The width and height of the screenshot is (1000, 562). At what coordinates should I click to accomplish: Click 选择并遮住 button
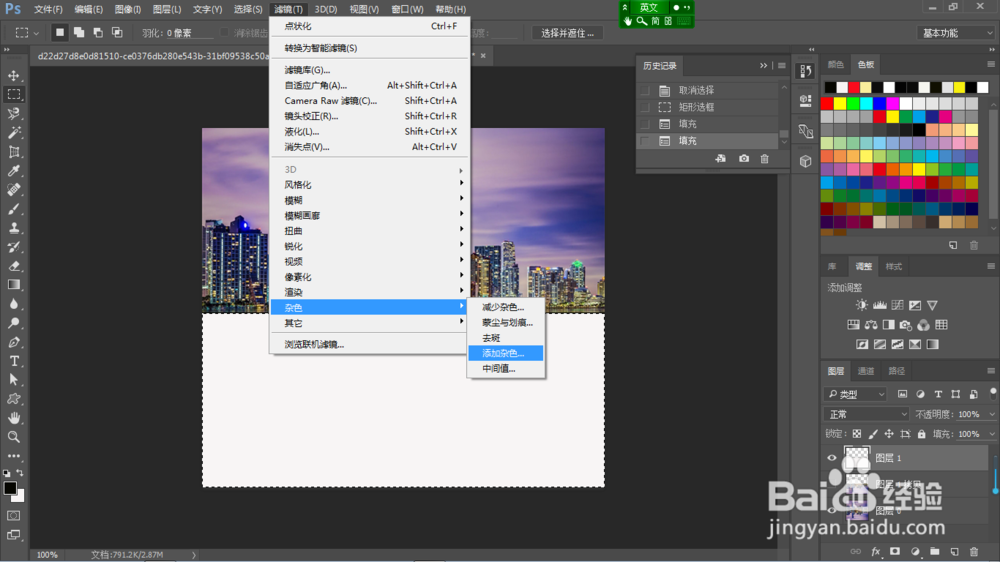567,33
